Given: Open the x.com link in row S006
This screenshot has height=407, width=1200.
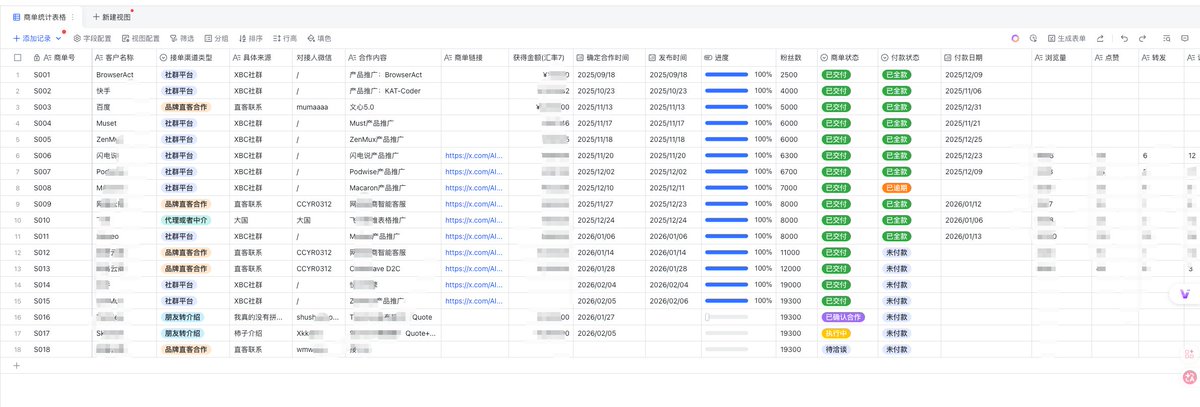Looking at the screenshot, I should [x=472, y=156].
